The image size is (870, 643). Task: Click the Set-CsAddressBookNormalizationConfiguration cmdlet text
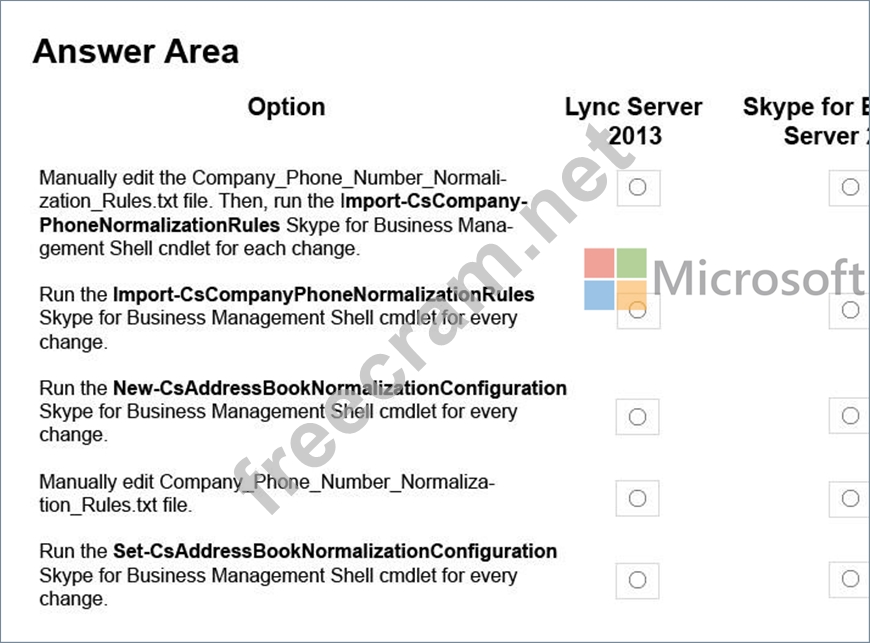click(x=335, y=551)
